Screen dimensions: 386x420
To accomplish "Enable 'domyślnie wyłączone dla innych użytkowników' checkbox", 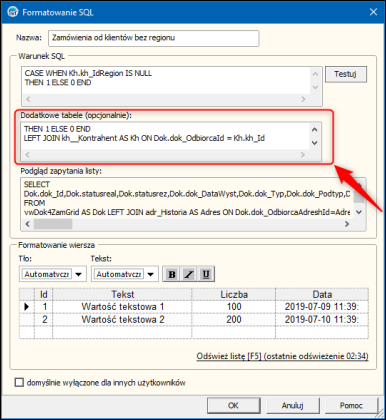I will point(19,382).
